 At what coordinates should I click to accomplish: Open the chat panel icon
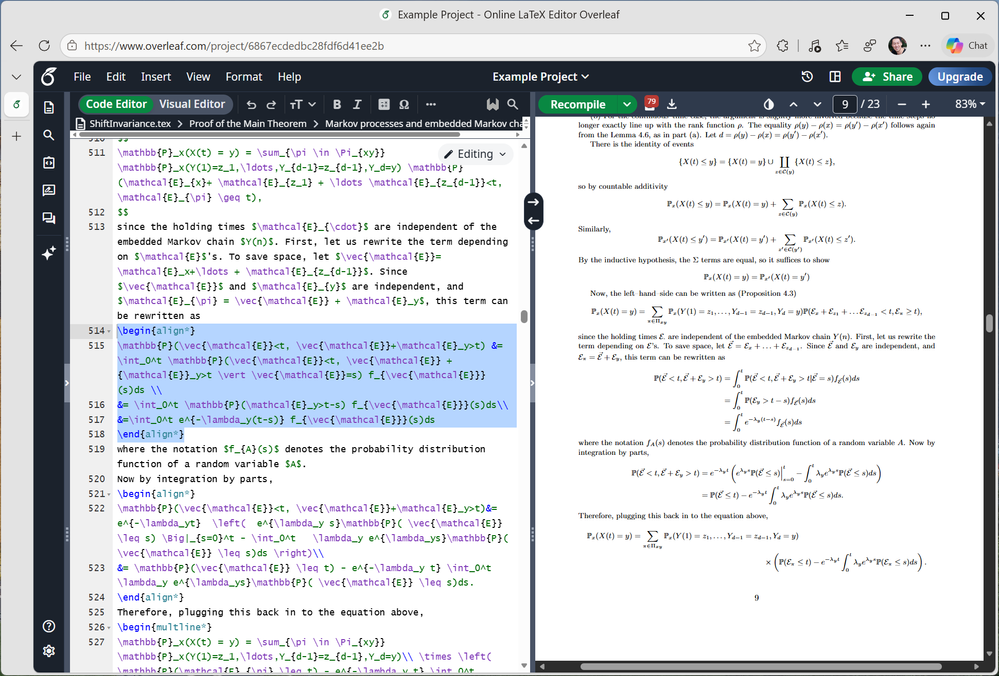(x=48, y=218)
